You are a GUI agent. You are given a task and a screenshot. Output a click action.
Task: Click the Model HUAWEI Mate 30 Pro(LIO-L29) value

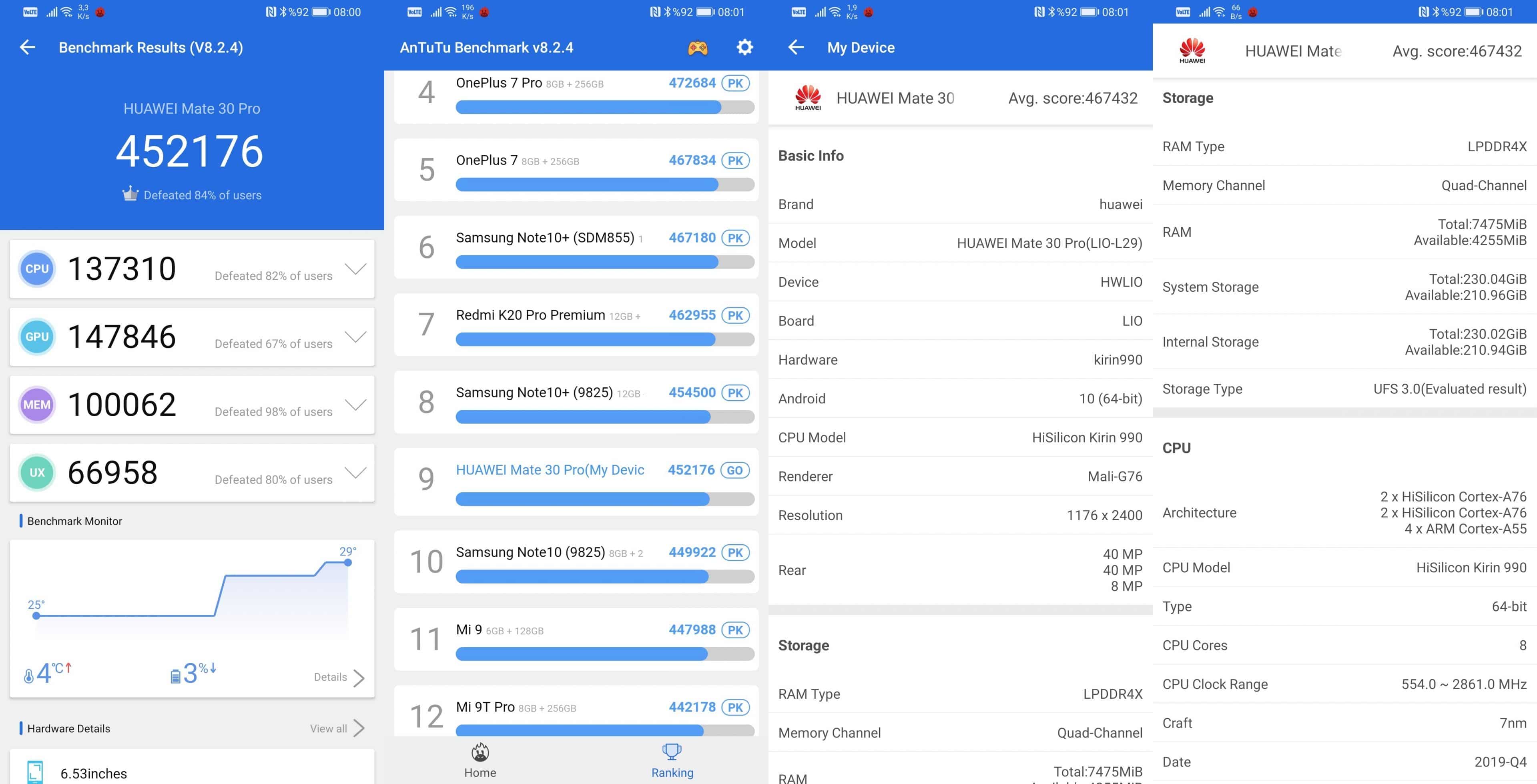[1049, 243]
